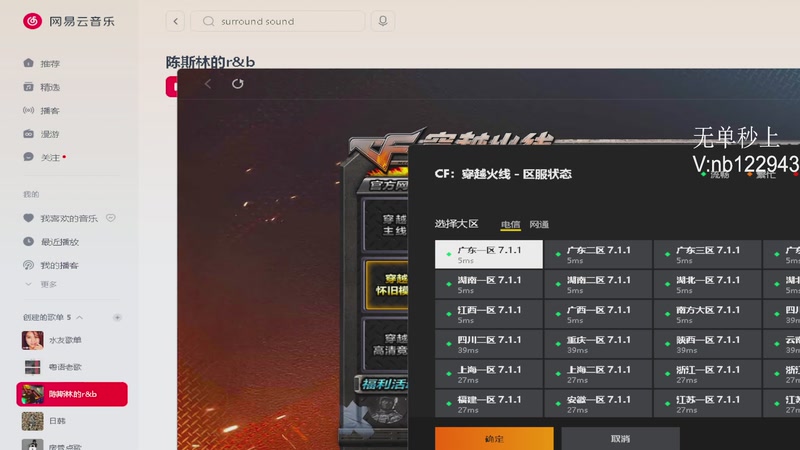The width and height of the screenshot is (800, 450).
Task: Choose the 江苏一区 7.1.1 server
Action: 708,404
